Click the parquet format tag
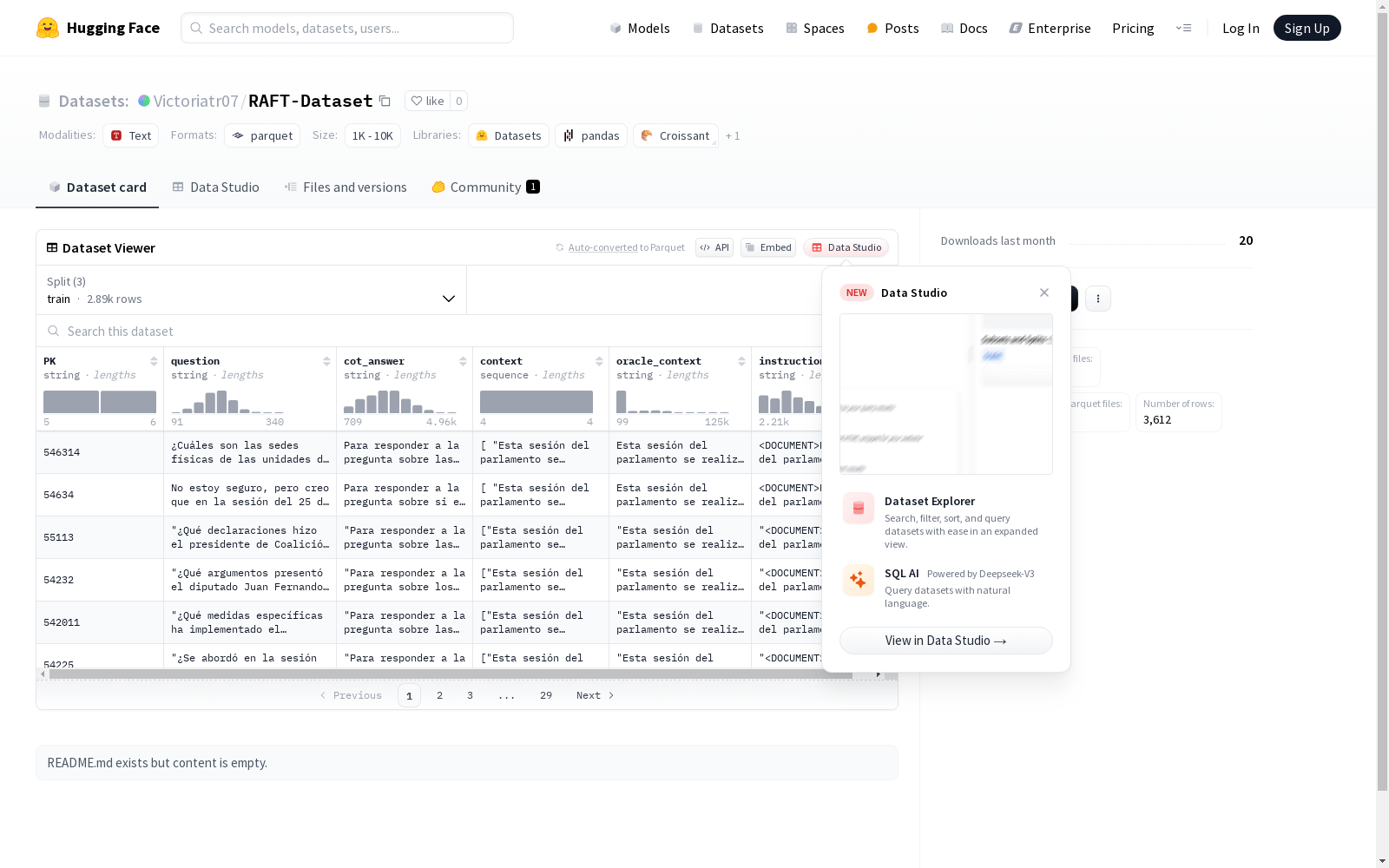Viewport: 1389px width, 868px height. coord(262,135)
